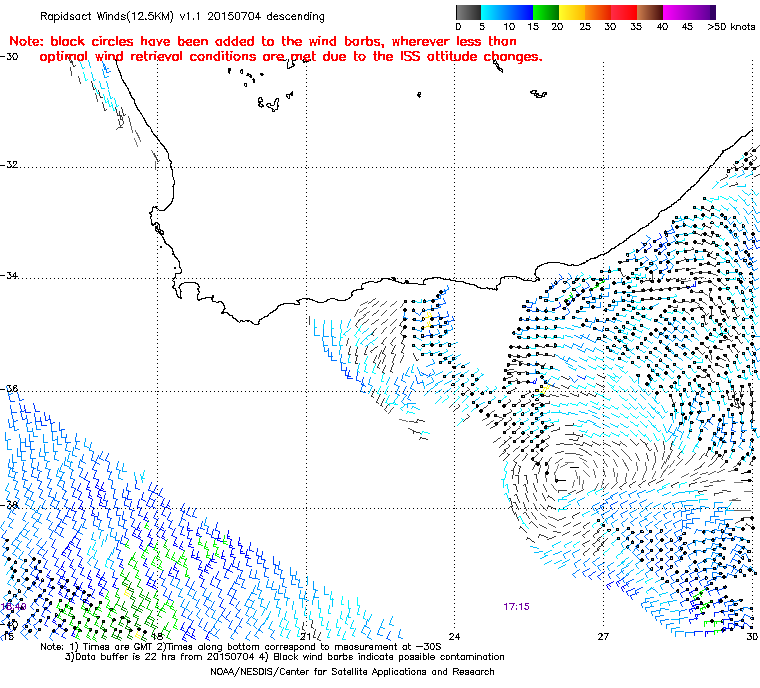Click the '15' label under the color bar
760x688 pixels.
[533, 27]
